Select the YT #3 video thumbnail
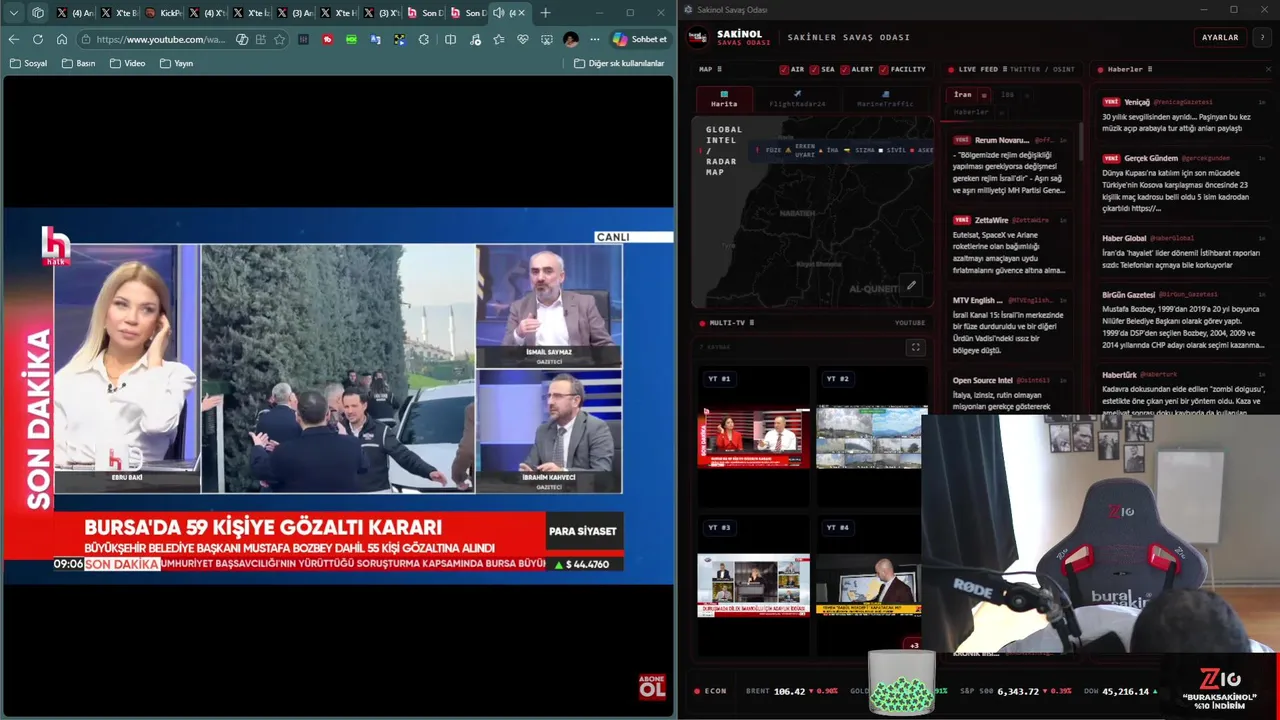The width and height of the screenshot is (1280, 720). (754, 585)
